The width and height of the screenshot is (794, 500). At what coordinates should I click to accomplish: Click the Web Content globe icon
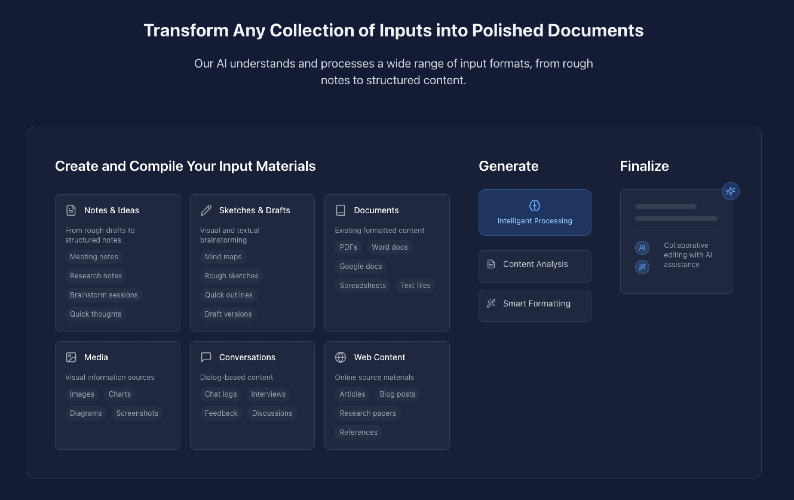tap(340, 357)
